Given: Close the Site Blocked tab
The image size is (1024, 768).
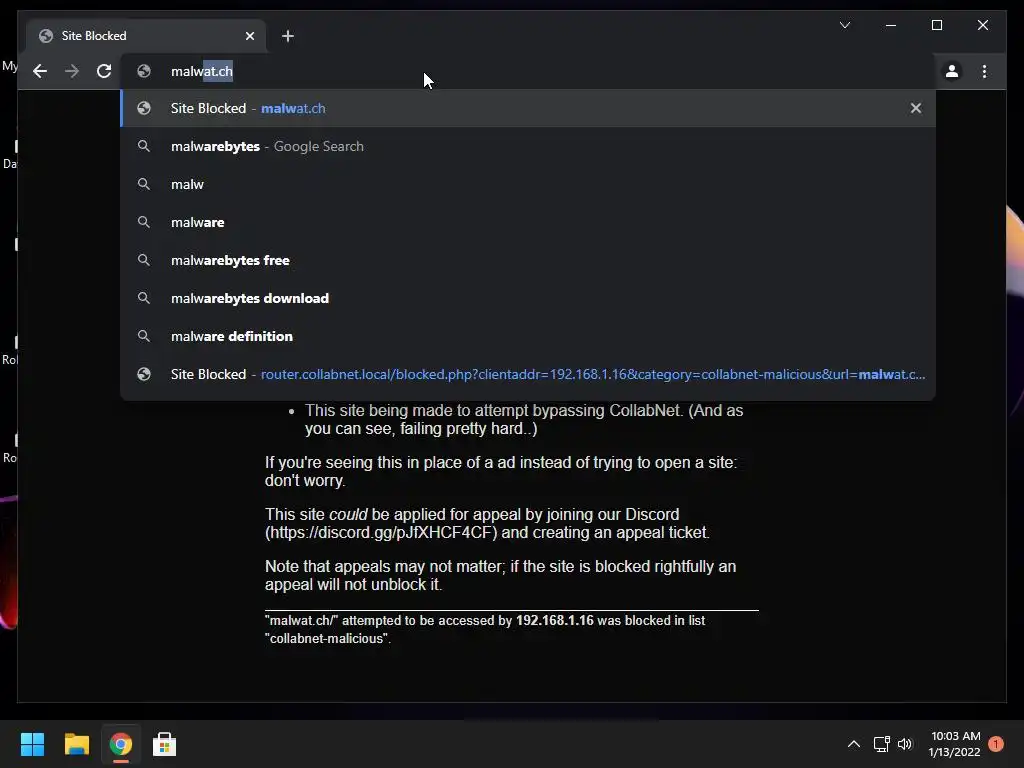Looking at the screenshot, I should click(x=249, y=36).
